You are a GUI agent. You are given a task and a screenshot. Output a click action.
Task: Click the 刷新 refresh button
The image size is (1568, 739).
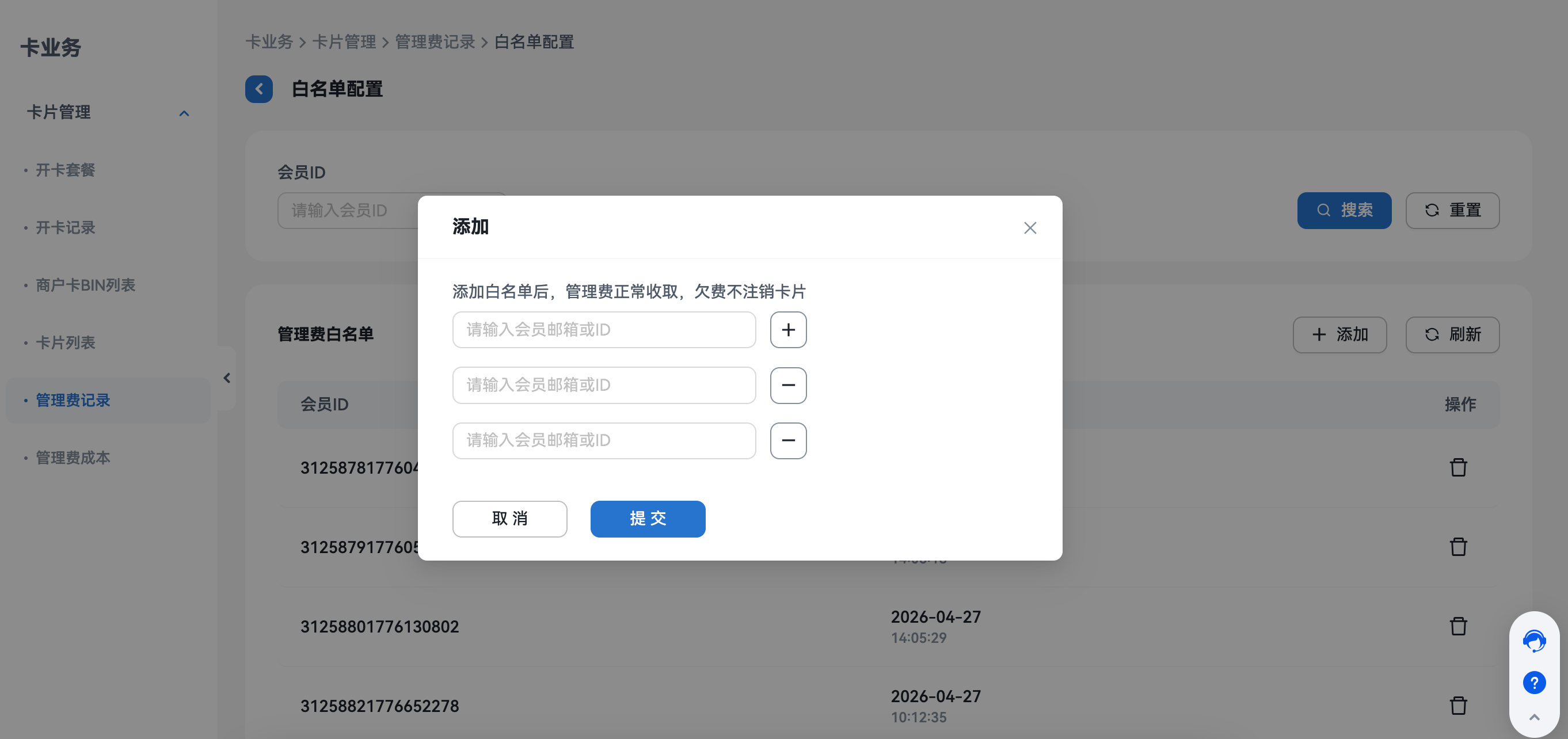tap(1452, 335)
